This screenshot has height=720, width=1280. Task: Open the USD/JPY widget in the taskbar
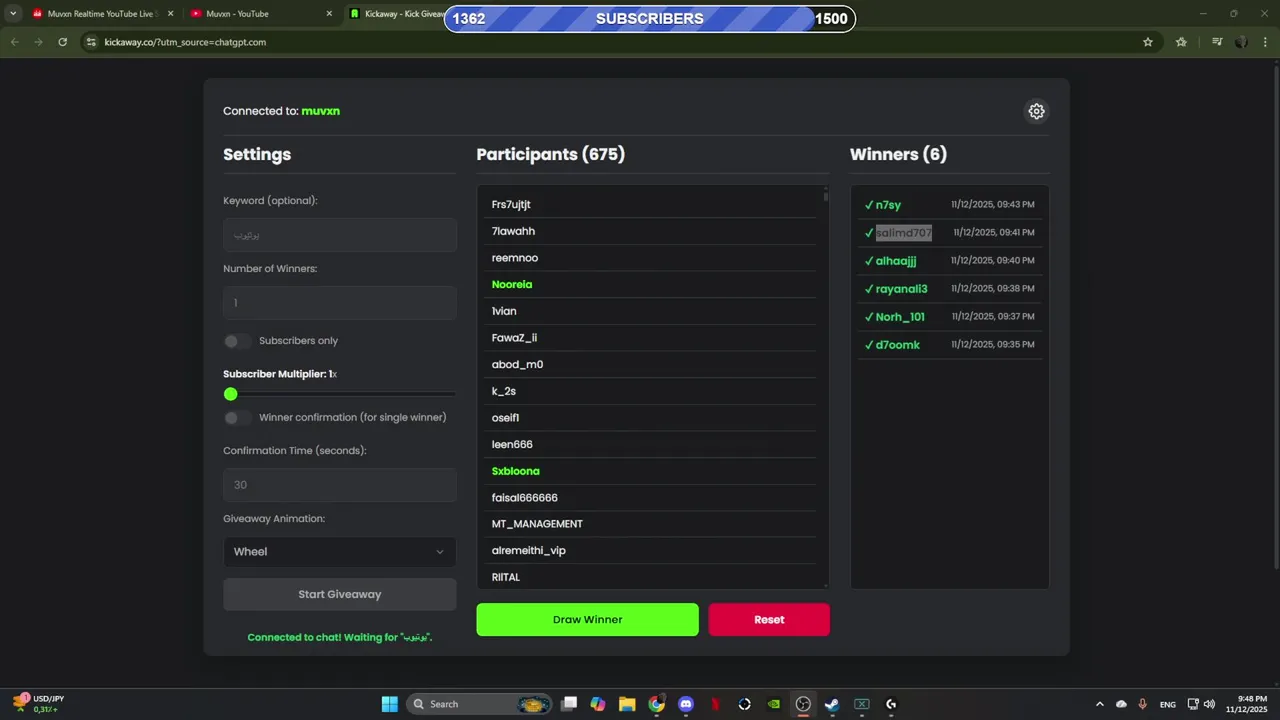point(37,704)
